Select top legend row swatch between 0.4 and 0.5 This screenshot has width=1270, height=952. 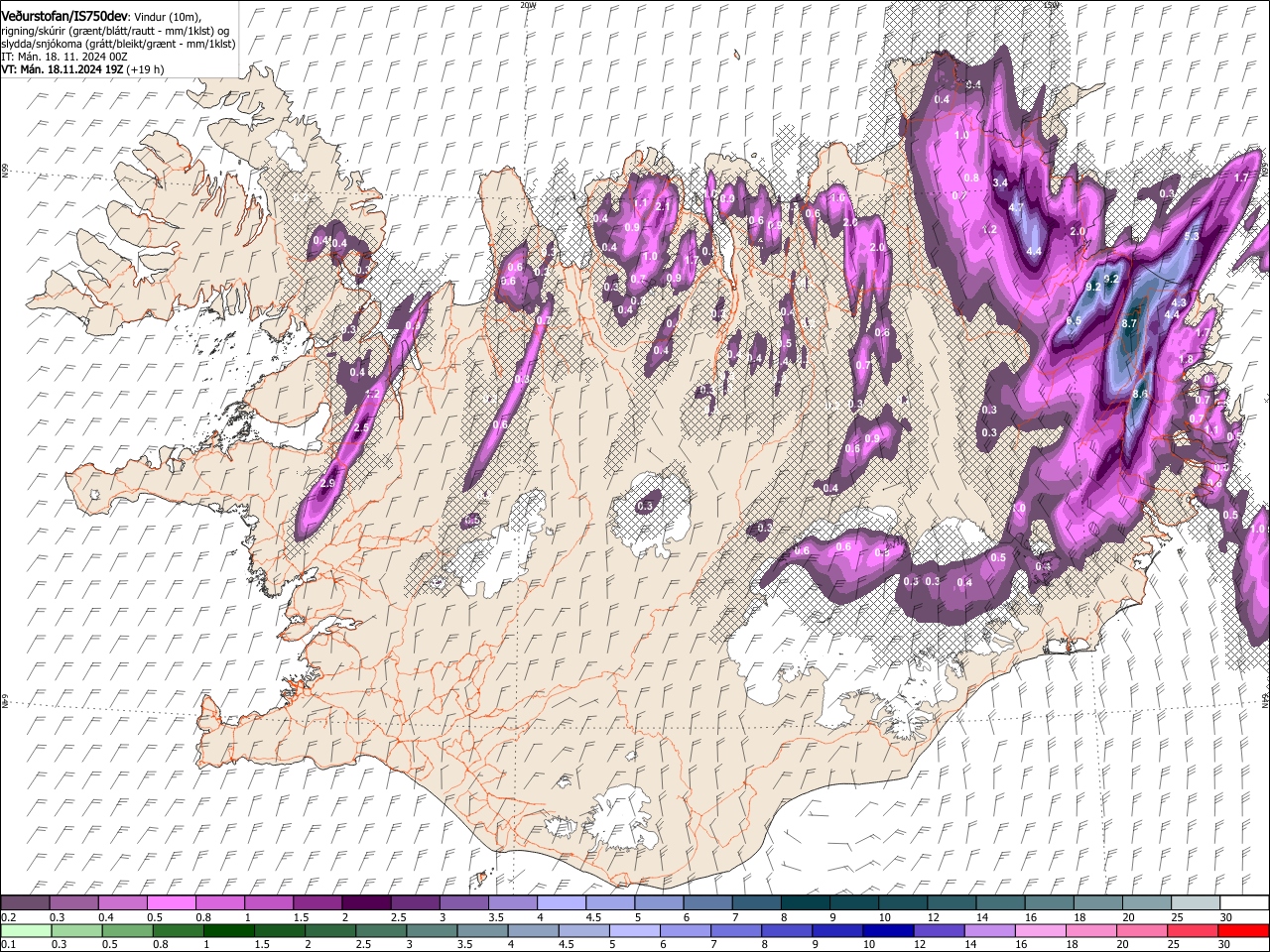pyautogui.click(x=122, y=902)
